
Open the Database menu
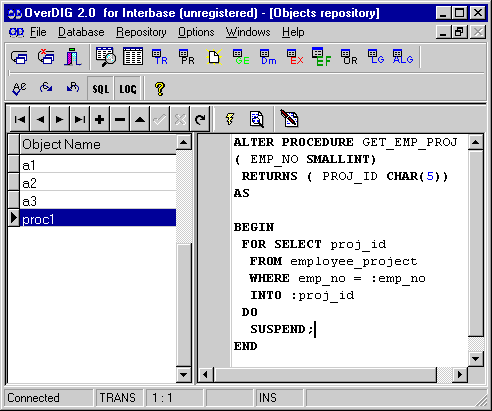[81, 32]
